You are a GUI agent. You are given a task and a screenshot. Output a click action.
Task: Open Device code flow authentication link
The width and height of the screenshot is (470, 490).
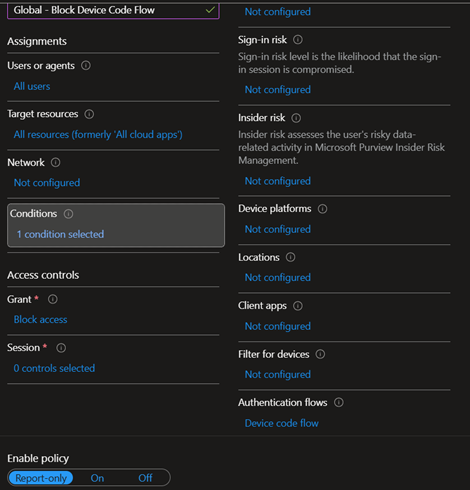[282, 423]
